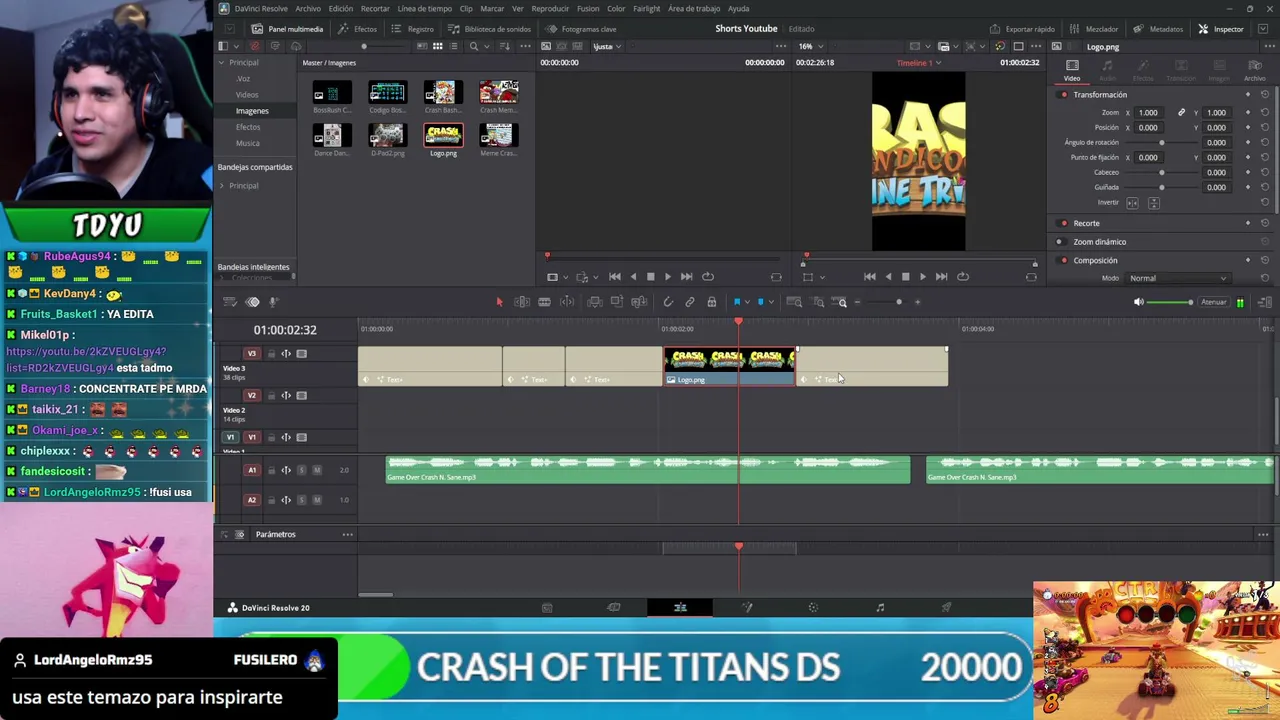Reset the Recorte section
This screenshot has height=720, width=1280.
click(x=1265, y=223)
